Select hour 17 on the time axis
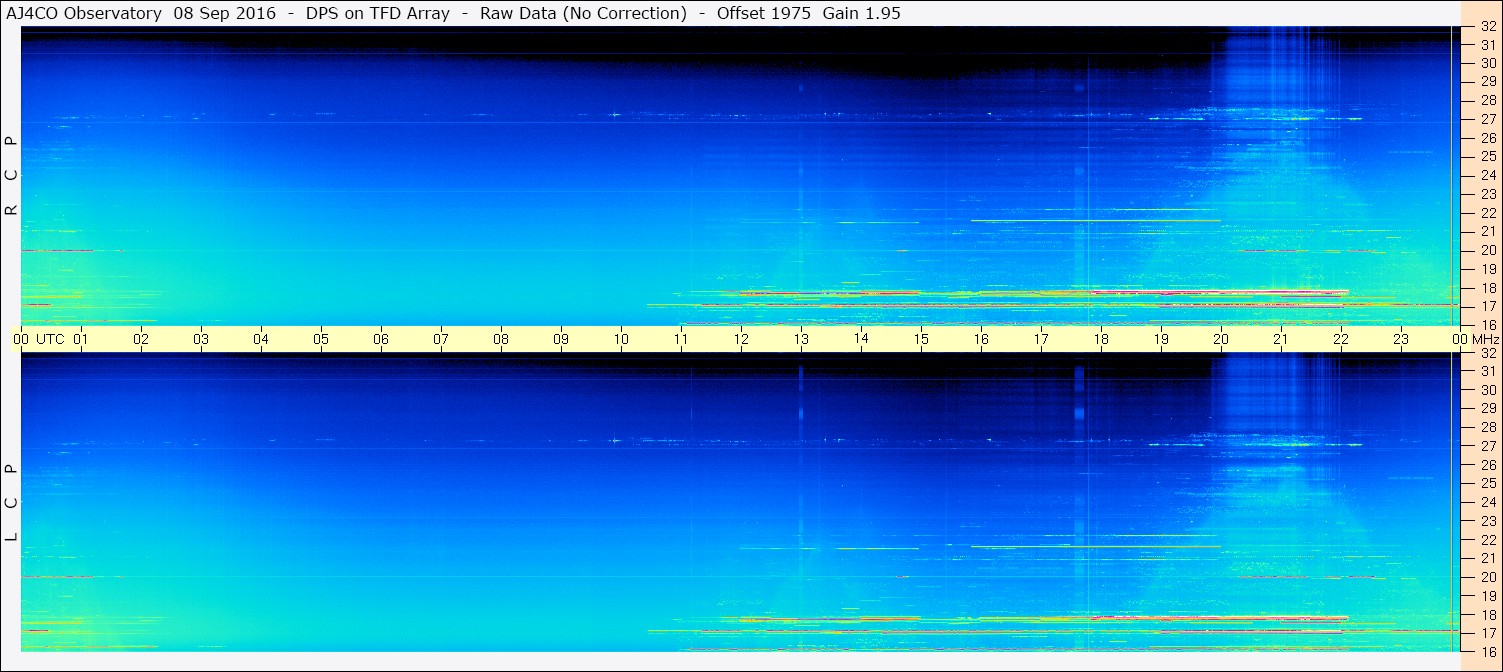 (x=1041, y=339)
